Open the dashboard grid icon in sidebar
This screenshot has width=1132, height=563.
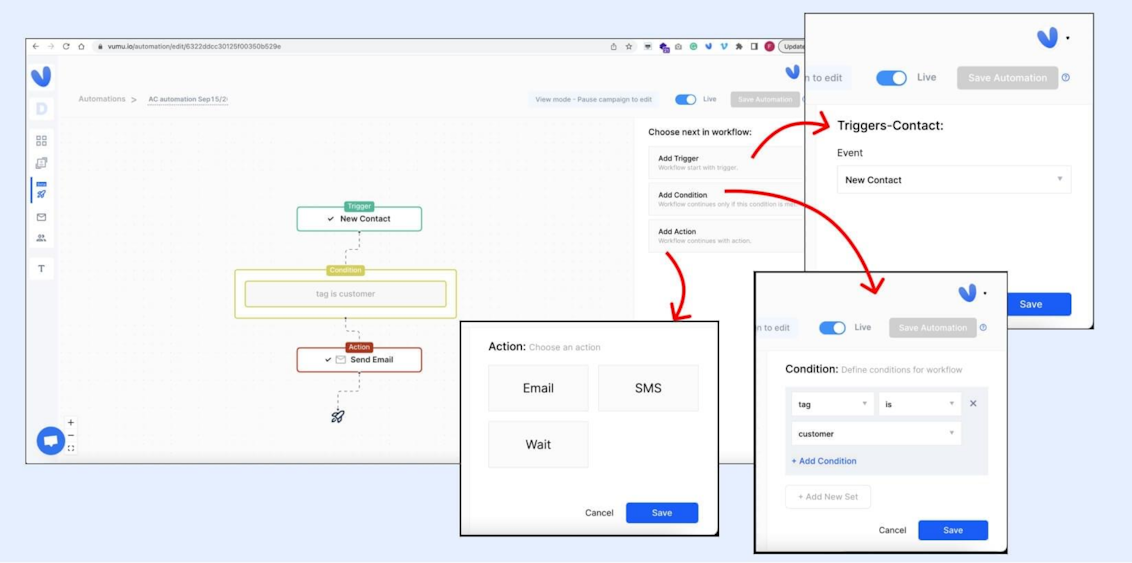tap(41, 141)
